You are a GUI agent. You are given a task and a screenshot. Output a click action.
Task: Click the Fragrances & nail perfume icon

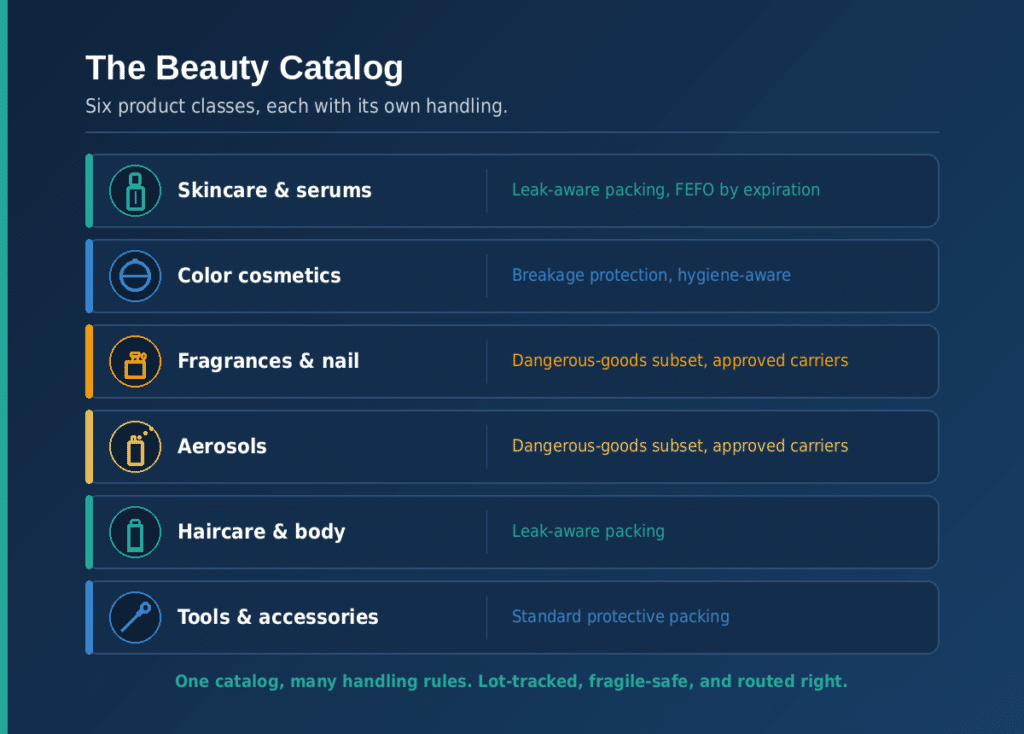point(135,361)
